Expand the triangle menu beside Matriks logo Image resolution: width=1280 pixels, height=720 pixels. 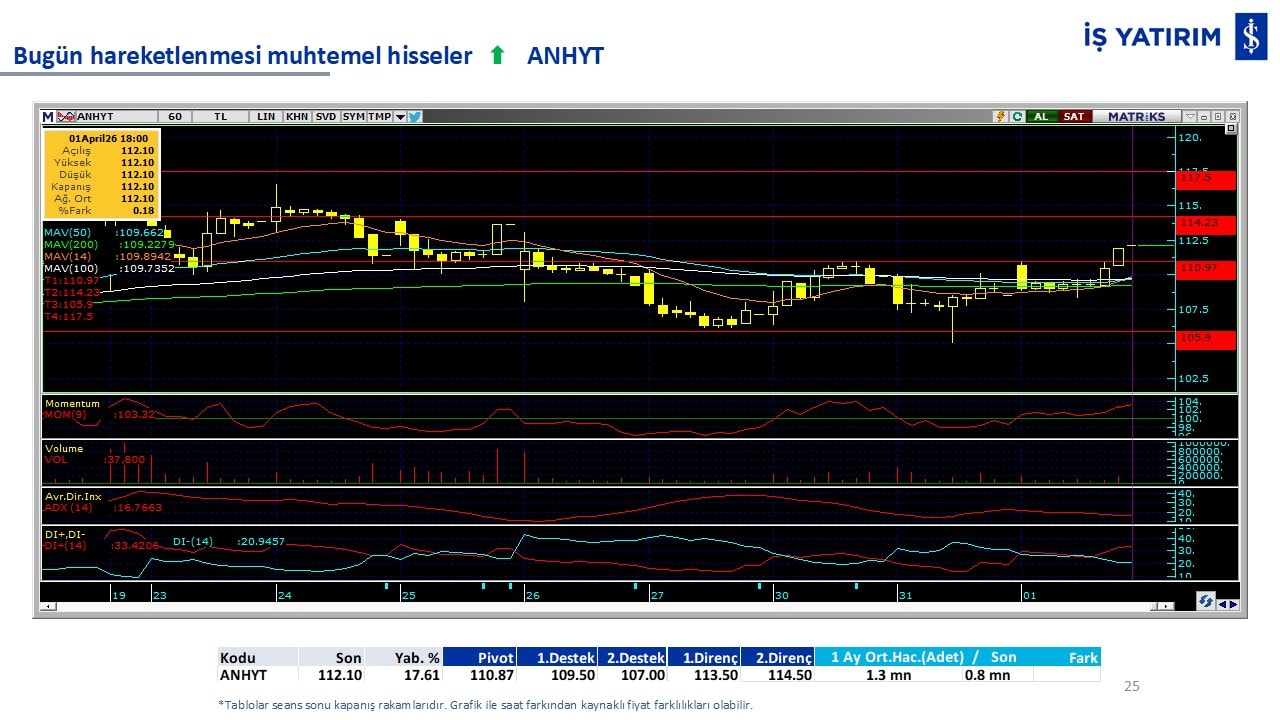(x=1189, y=116)
